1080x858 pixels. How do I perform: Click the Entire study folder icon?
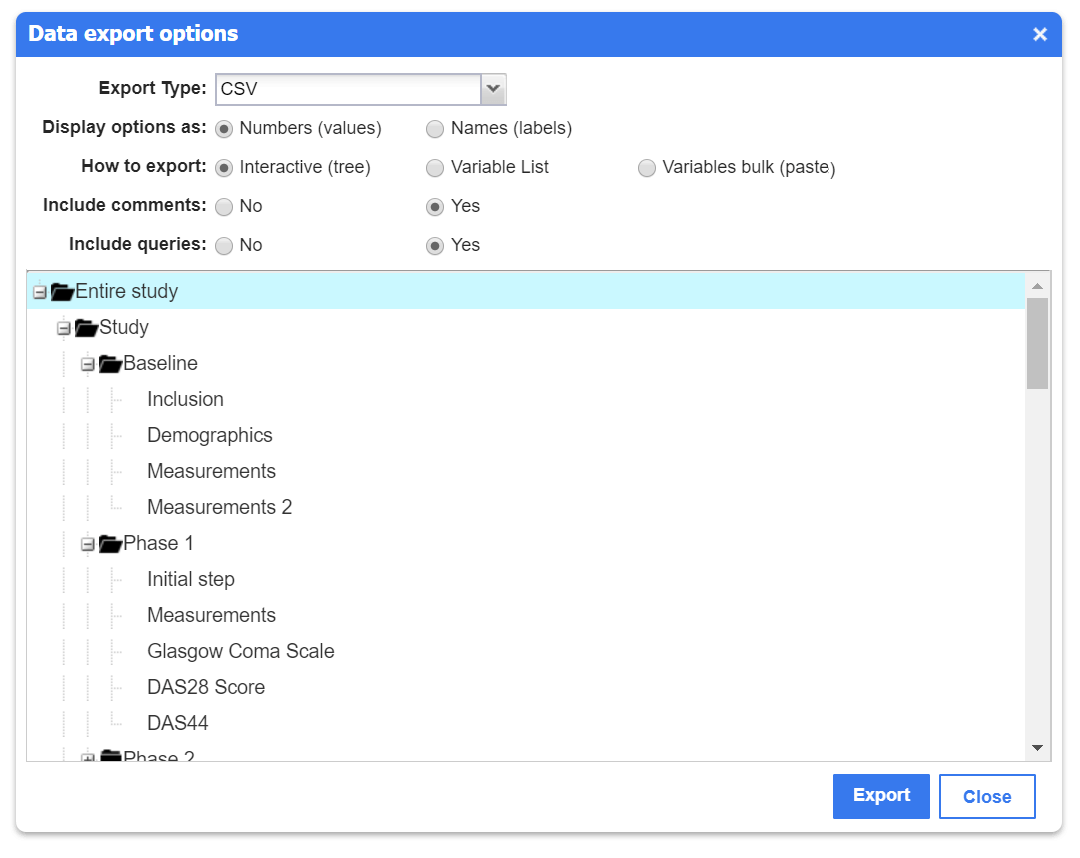pyautogui.click(x=62, y=292)
